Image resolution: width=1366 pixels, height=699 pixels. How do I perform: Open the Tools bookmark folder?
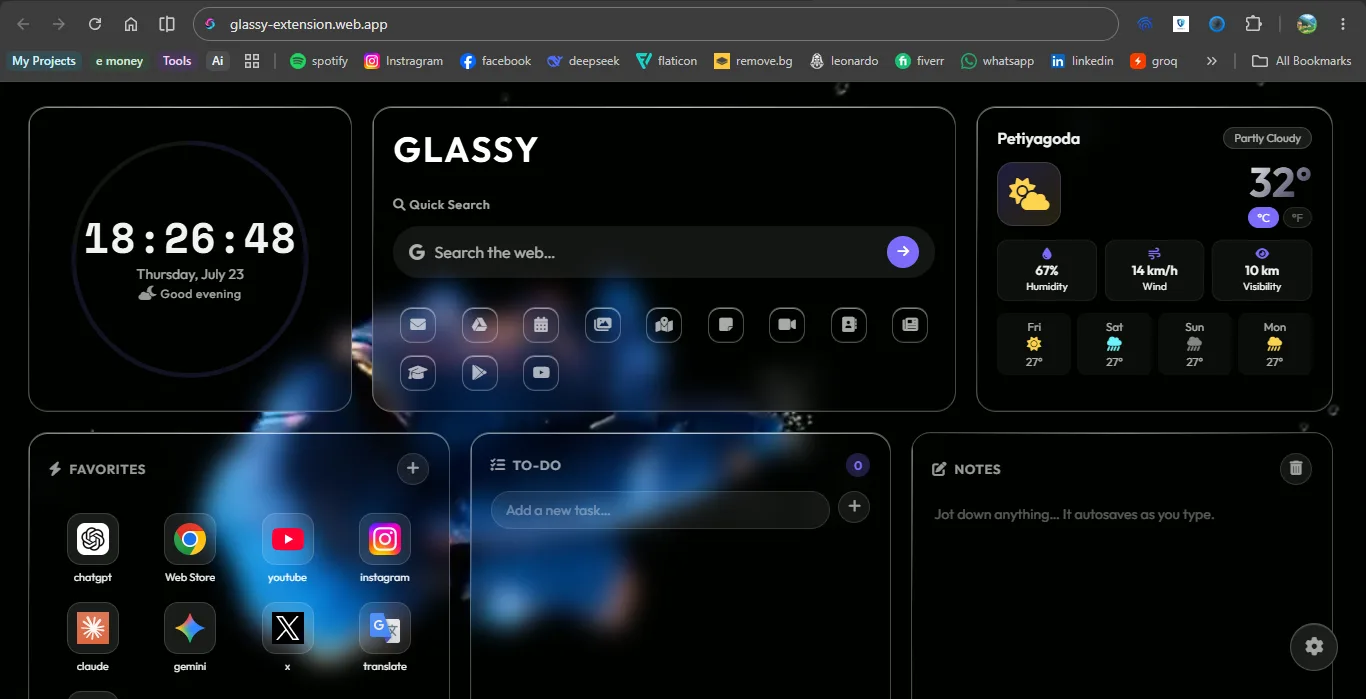click(x=177, y=61)
